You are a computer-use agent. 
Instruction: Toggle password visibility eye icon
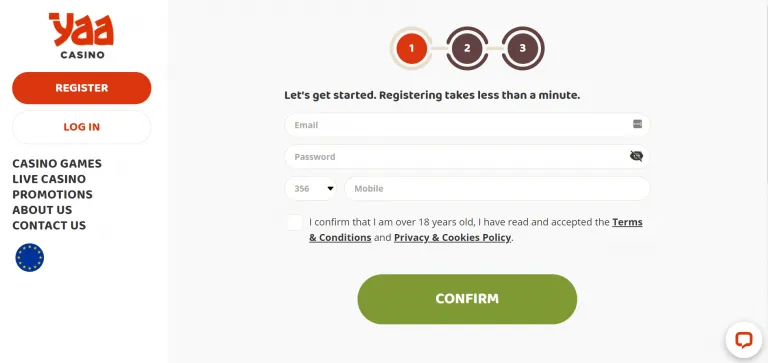pyautogui.click(x=636, y=156)
